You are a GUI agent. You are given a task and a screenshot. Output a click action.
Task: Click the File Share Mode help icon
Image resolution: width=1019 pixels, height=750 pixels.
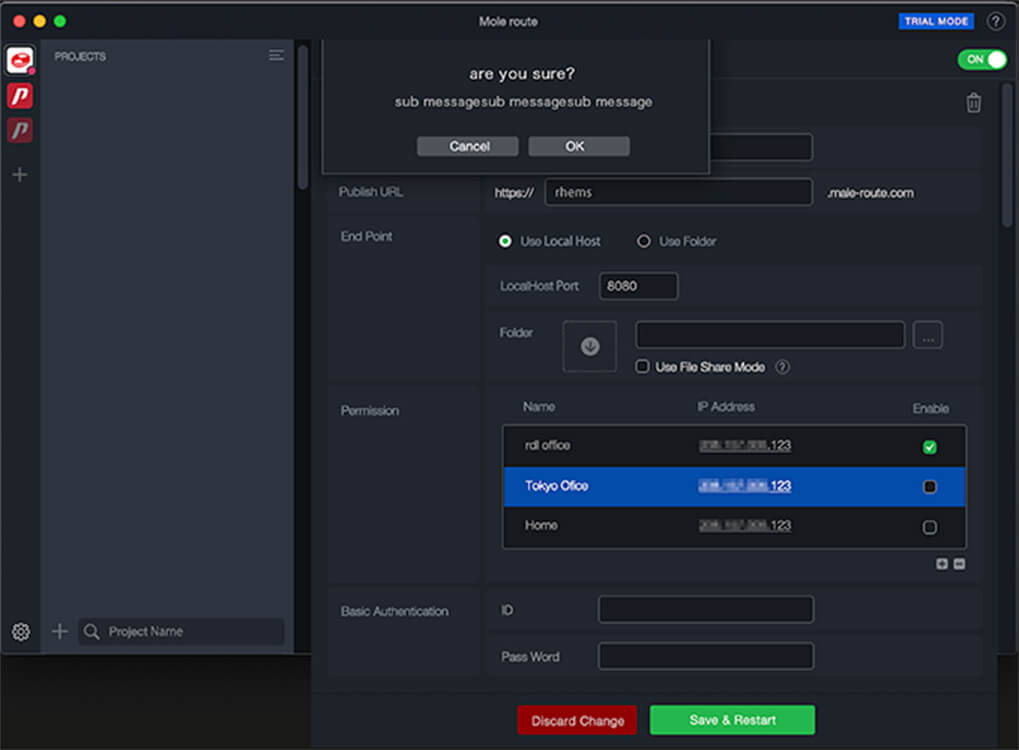[783, 367]
